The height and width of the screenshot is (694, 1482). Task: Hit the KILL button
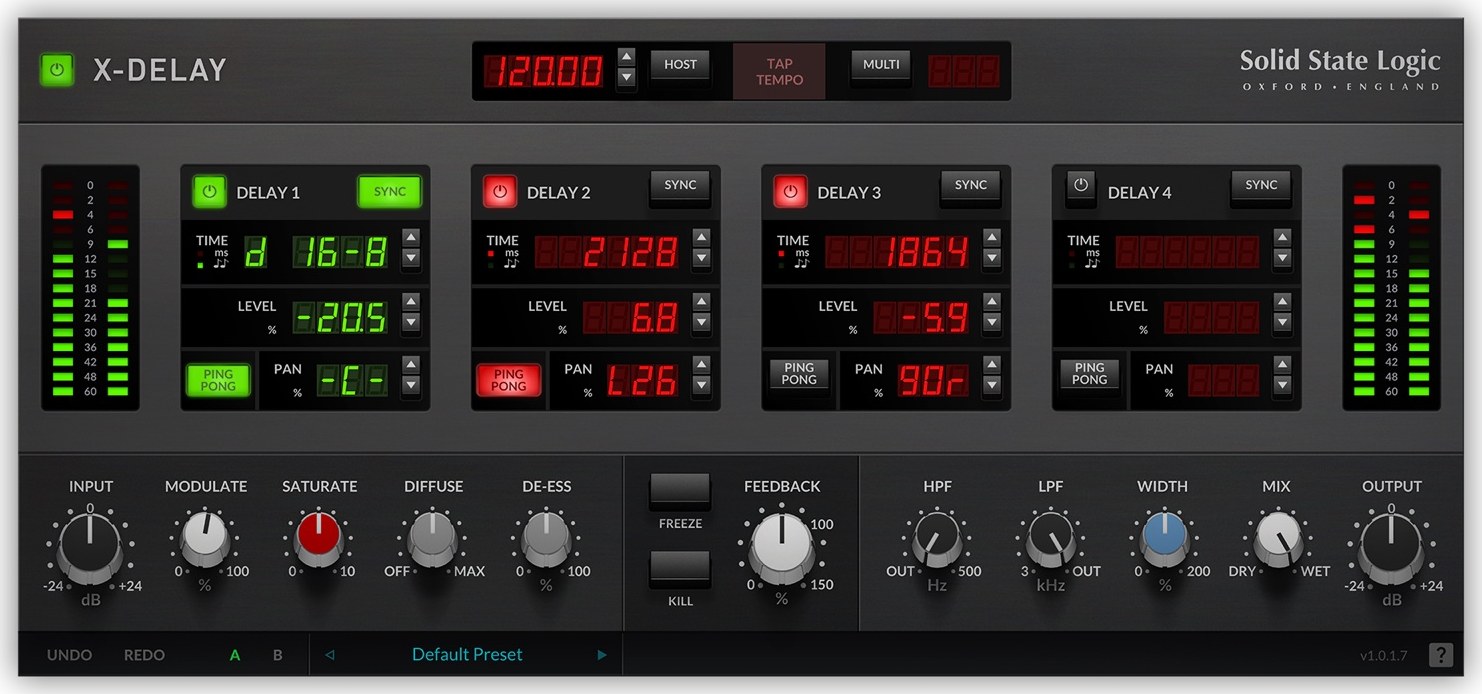point(680,569)
